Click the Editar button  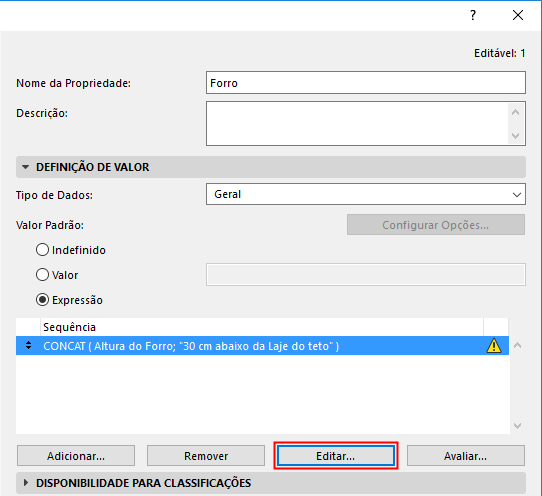[336, 456]
